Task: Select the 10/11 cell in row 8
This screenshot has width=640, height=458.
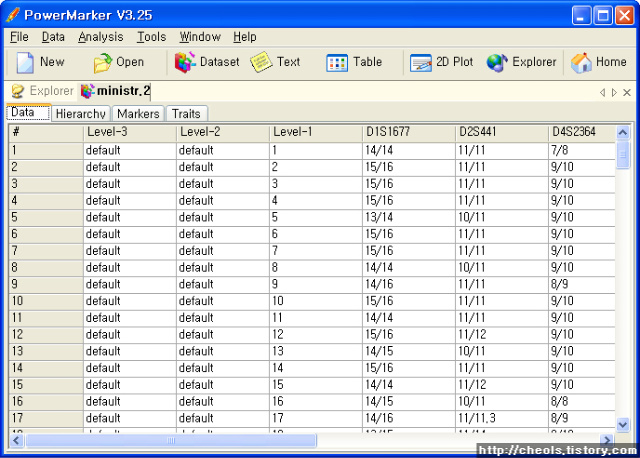Action: 502,267
